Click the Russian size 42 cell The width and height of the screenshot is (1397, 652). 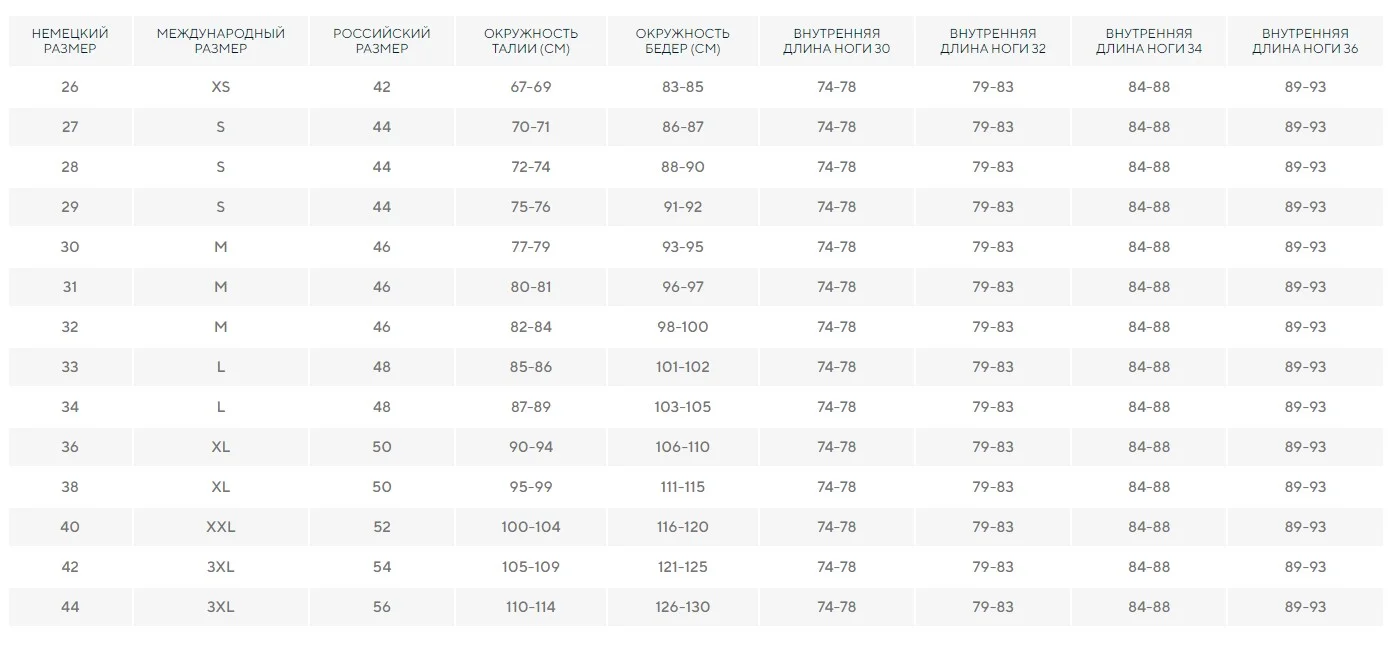[382, 87]
